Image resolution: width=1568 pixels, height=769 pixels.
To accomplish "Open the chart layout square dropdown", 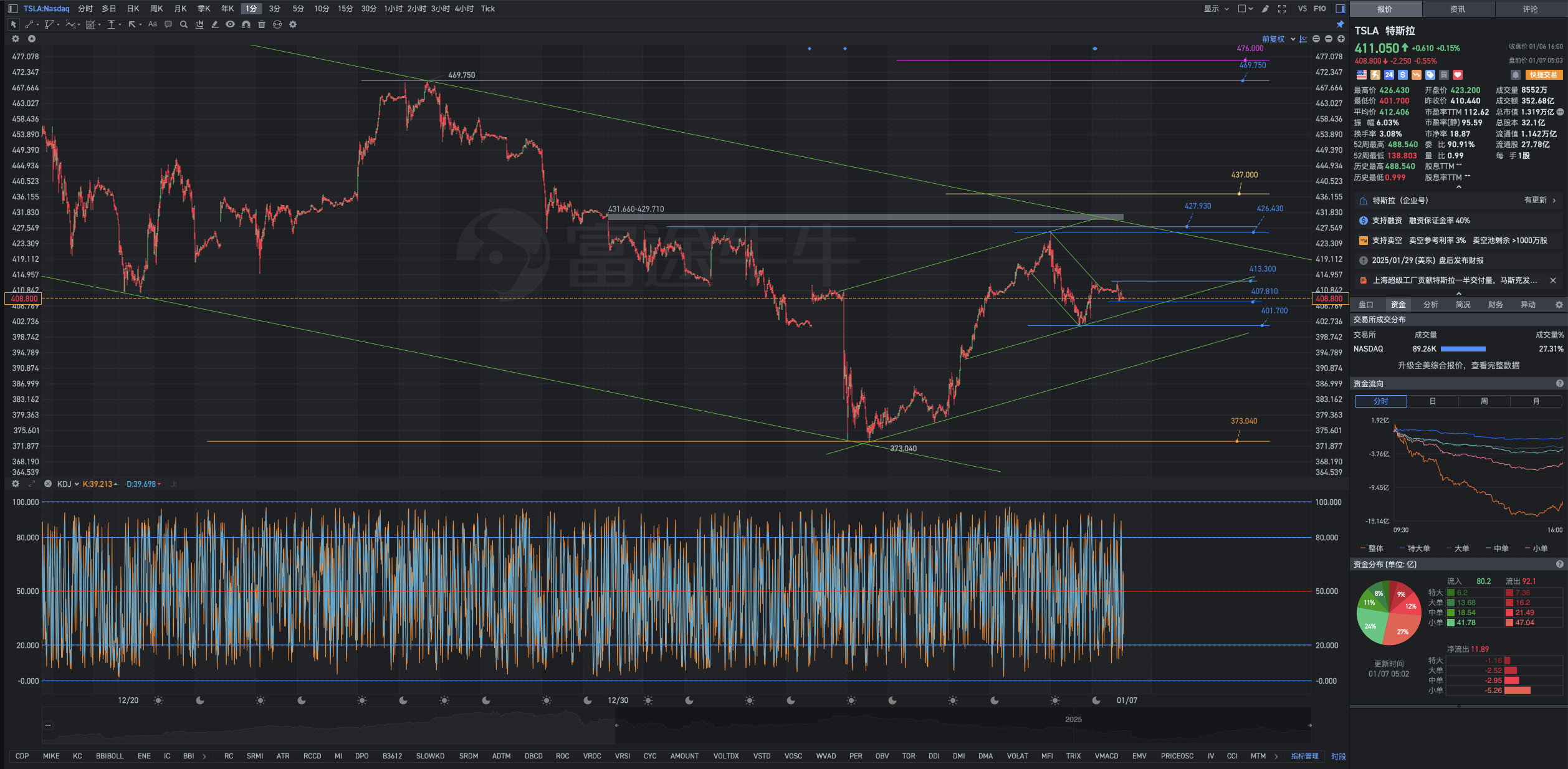I will tap(1245, 9).
